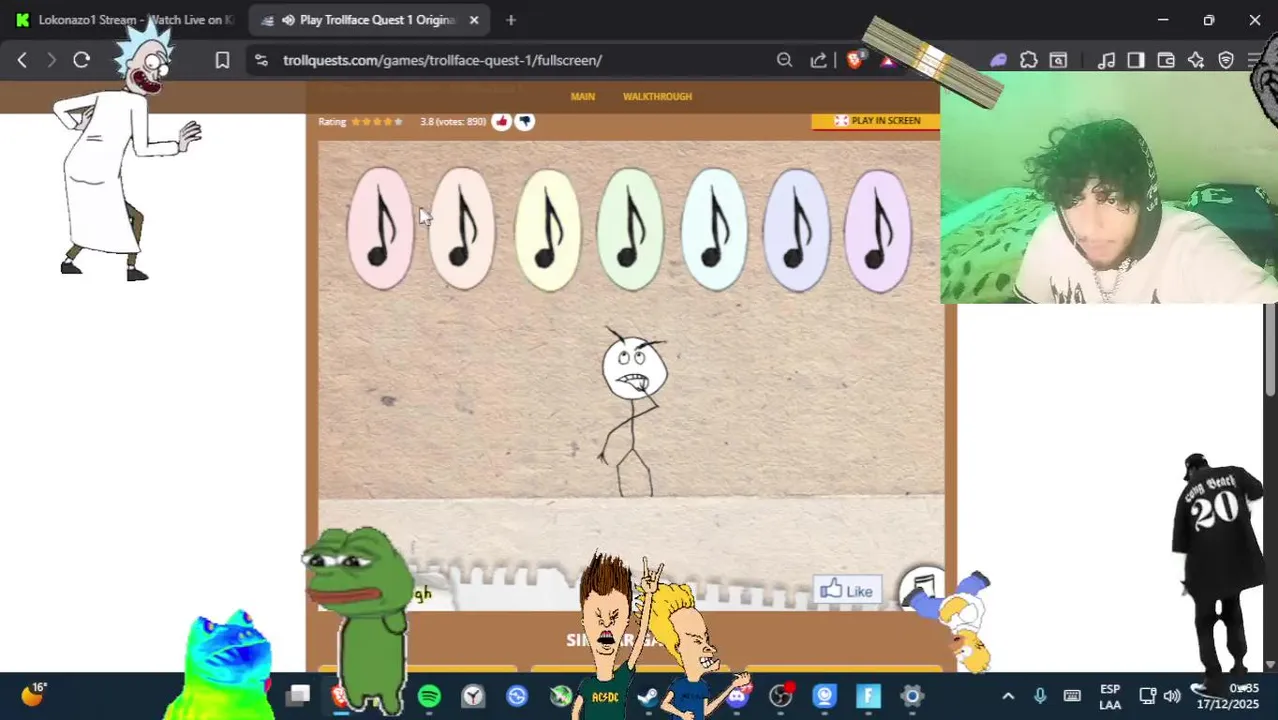Open the touch keyboard tray icon
This screenshot has width=1278, height=720.
[x=1072, y=696]
